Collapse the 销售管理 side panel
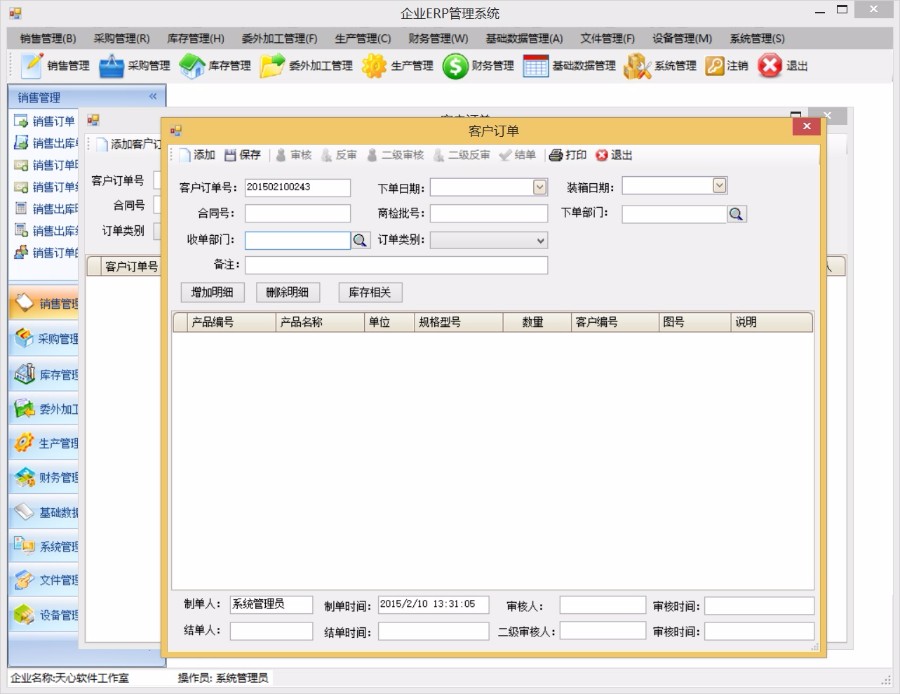 pos(152,97)
